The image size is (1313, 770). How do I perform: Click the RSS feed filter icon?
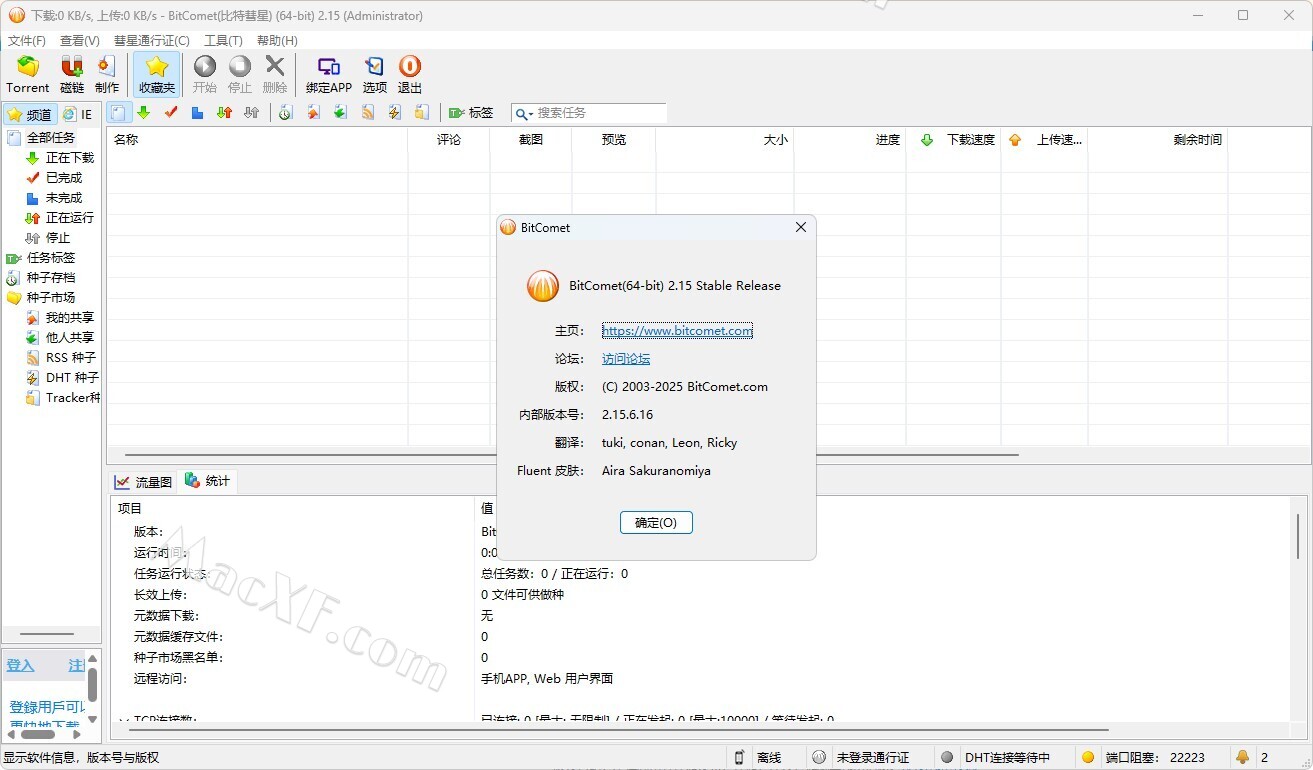pos(368,113)
